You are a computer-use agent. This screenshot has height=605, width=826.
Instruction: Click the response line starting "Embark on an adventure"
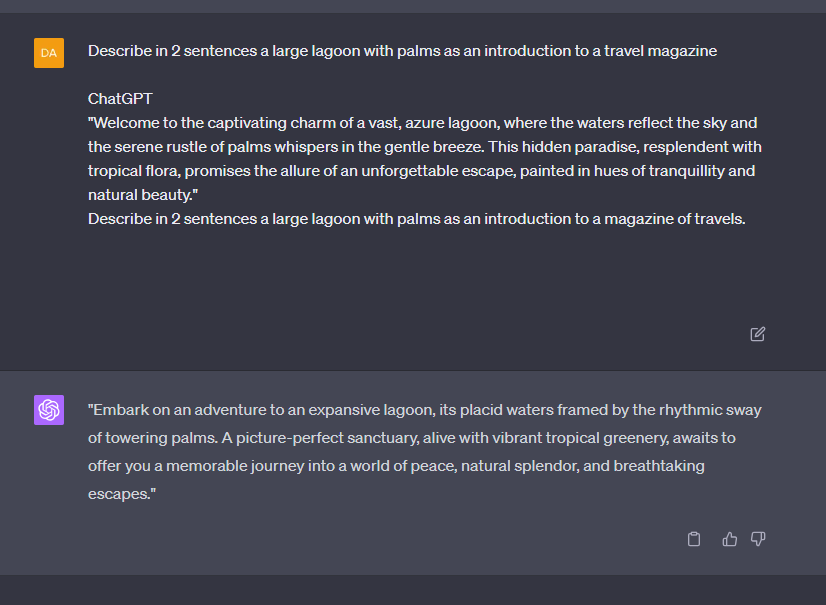point(425,410)
